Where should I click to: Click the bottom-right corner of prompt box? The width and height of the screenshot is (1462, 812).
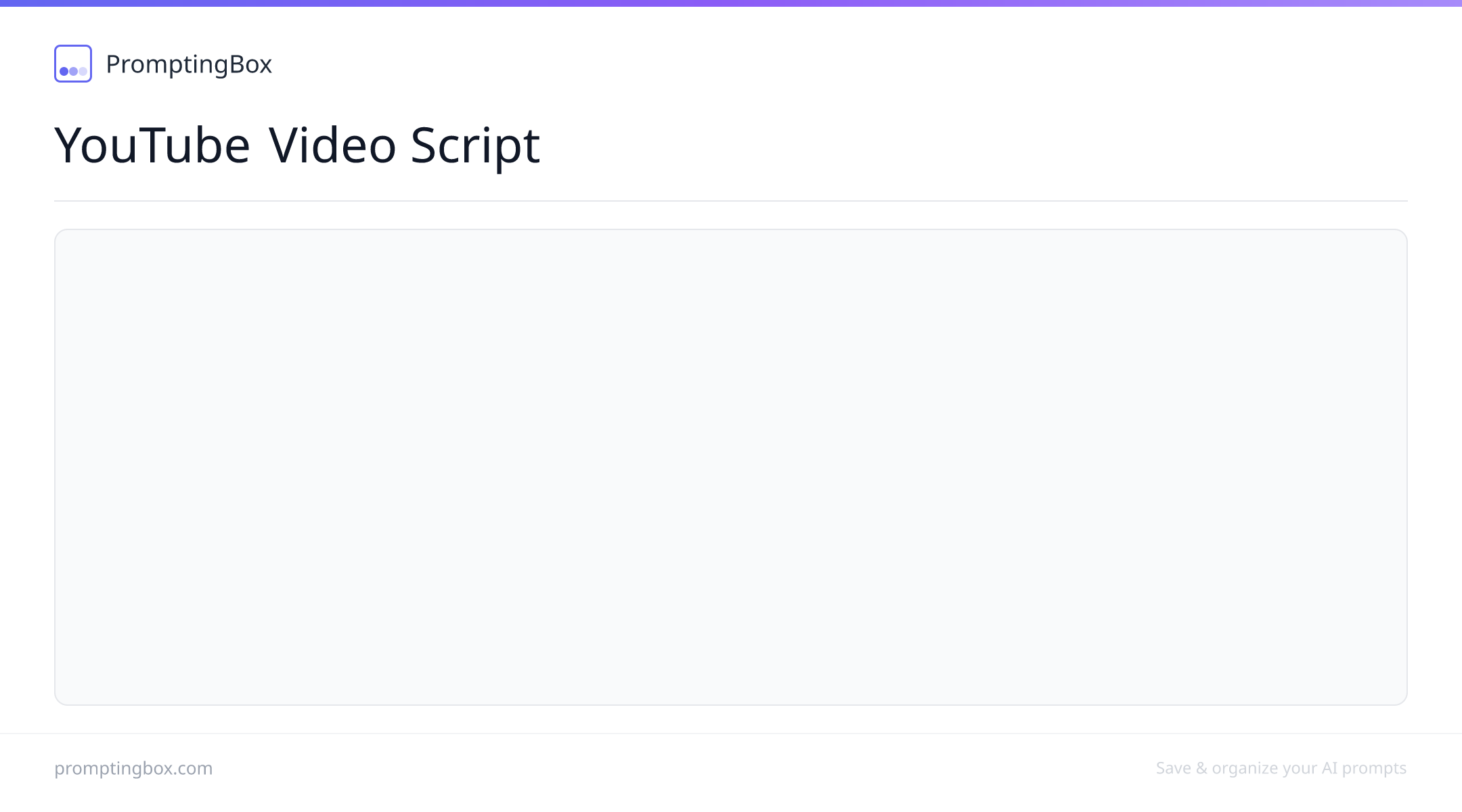point(1405,702)
